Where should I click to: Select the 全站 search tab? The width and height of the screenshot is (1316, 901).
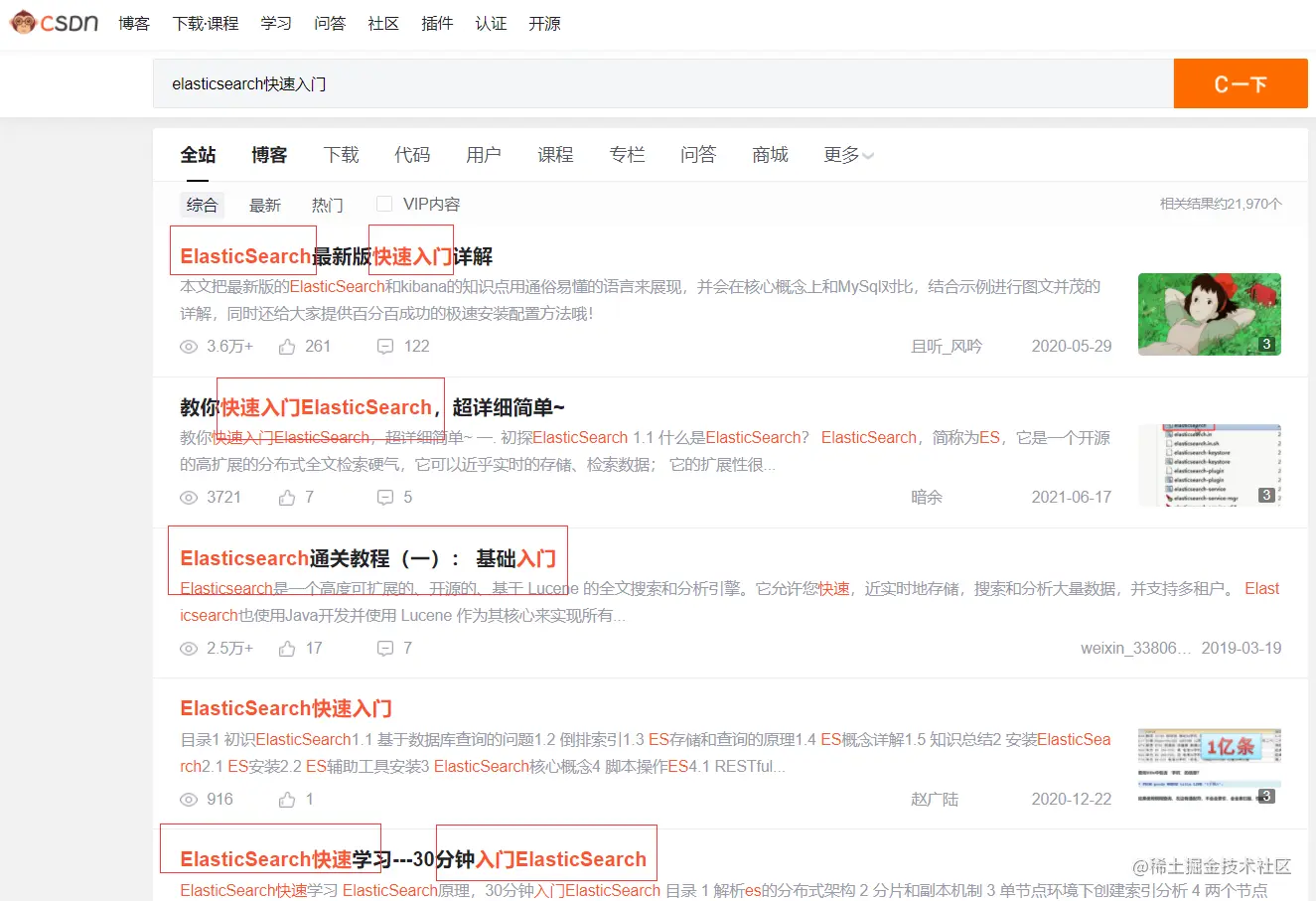tap(198, 155)
